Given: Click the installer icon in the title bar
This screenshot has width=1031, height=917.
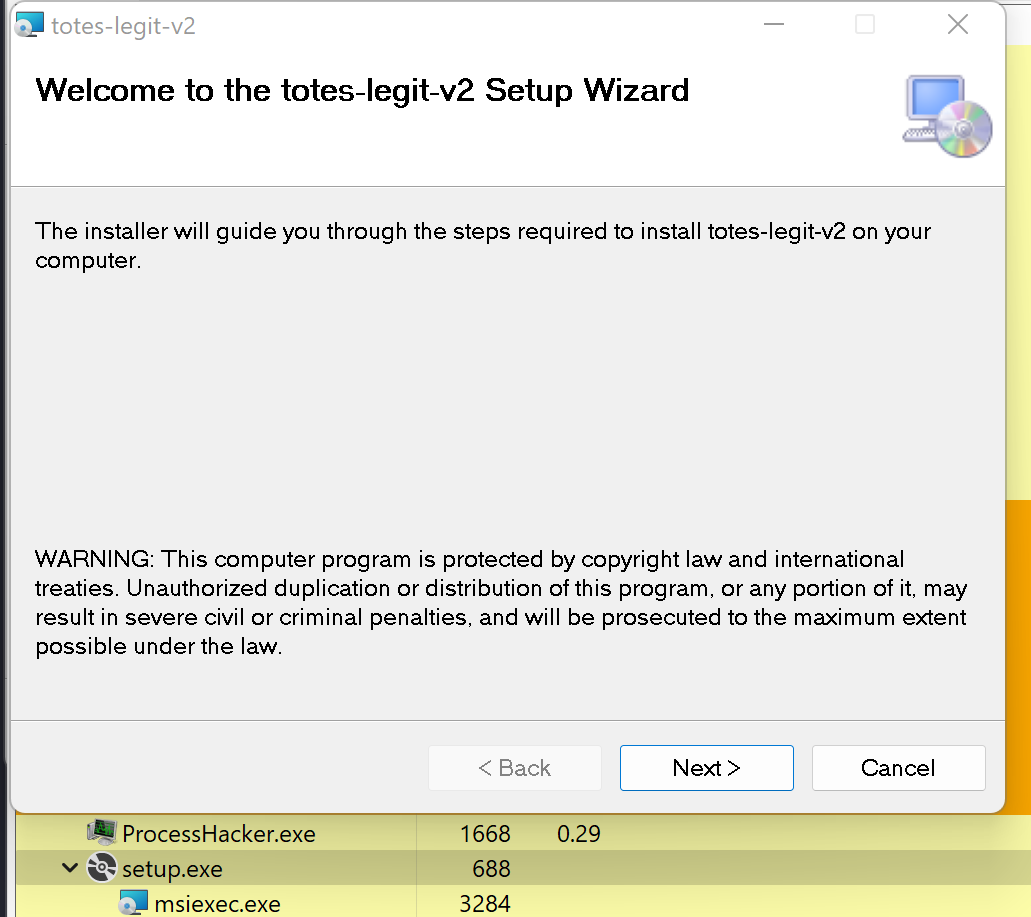Looking at the screenshot, I should (x=30, y=25).
